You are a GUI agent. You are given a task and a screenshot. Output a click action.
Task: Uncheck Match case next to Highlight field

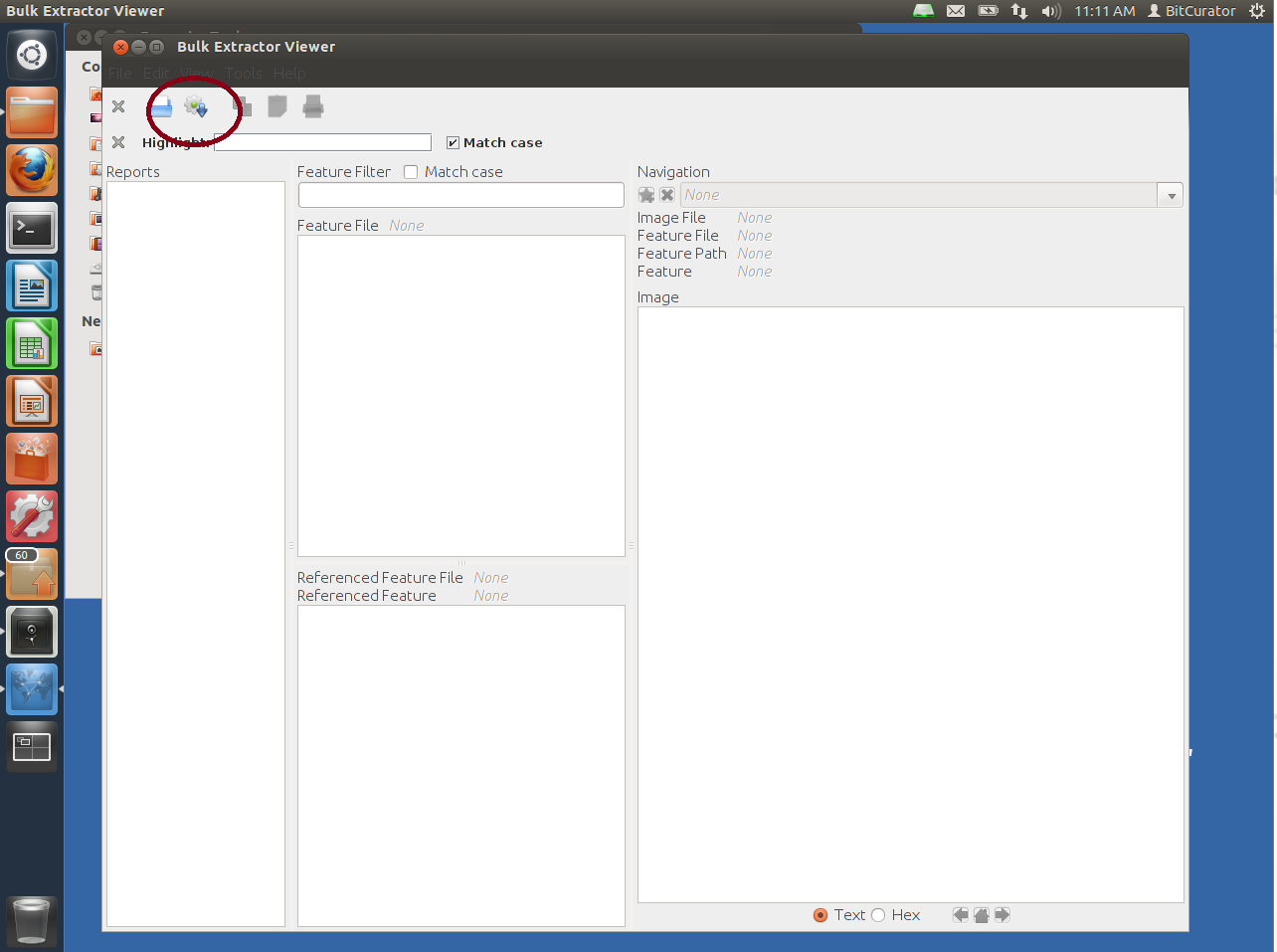[x=453, y=142]
